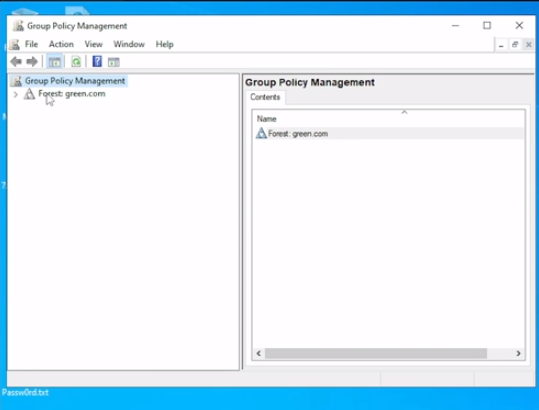This screenshot has width=539, height=410.
Task: Expand the Forest: green.com tree node
Action: 15,94
